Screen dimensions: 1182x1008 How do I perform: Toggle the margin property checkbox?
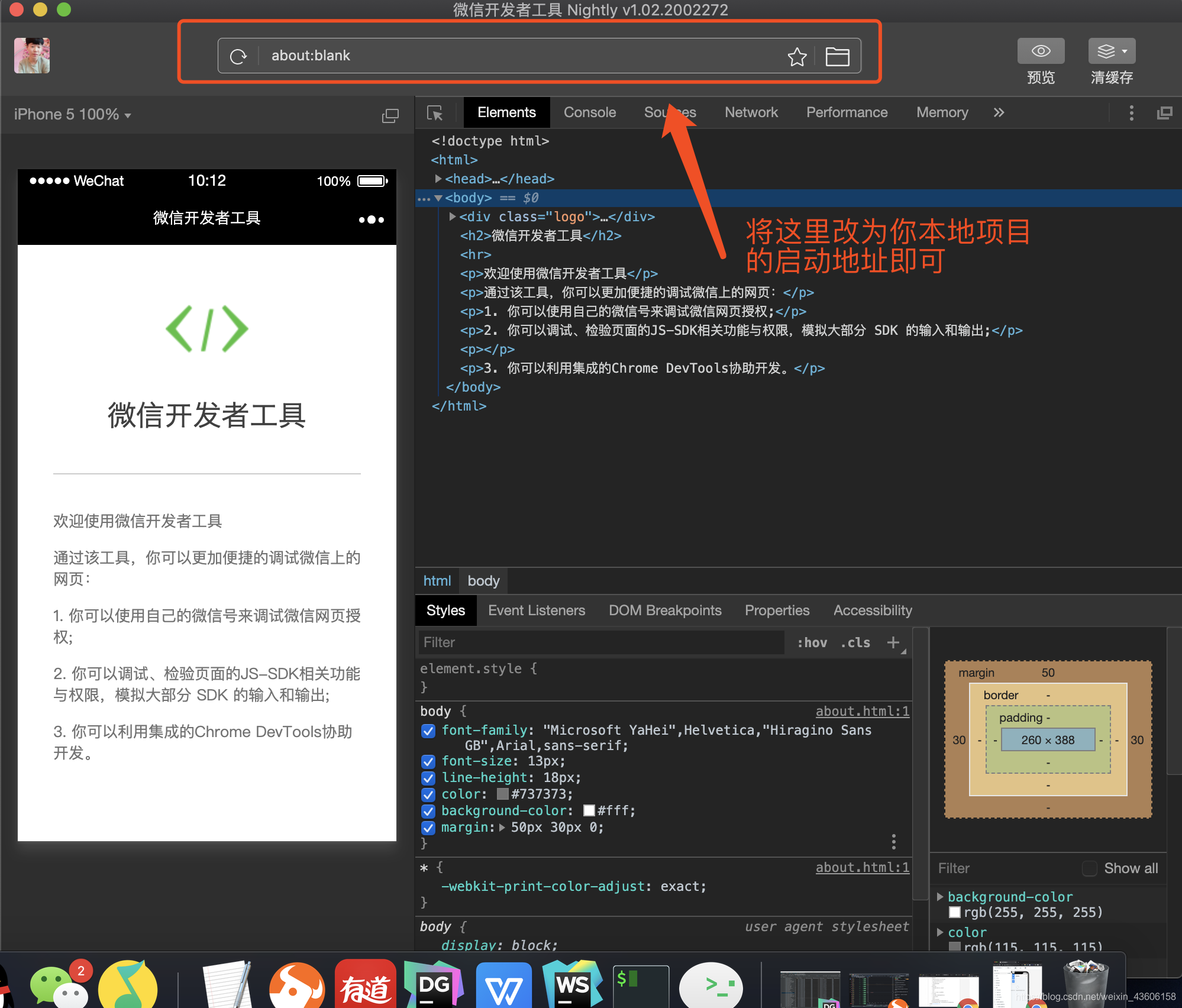click(x=428, y=828)
